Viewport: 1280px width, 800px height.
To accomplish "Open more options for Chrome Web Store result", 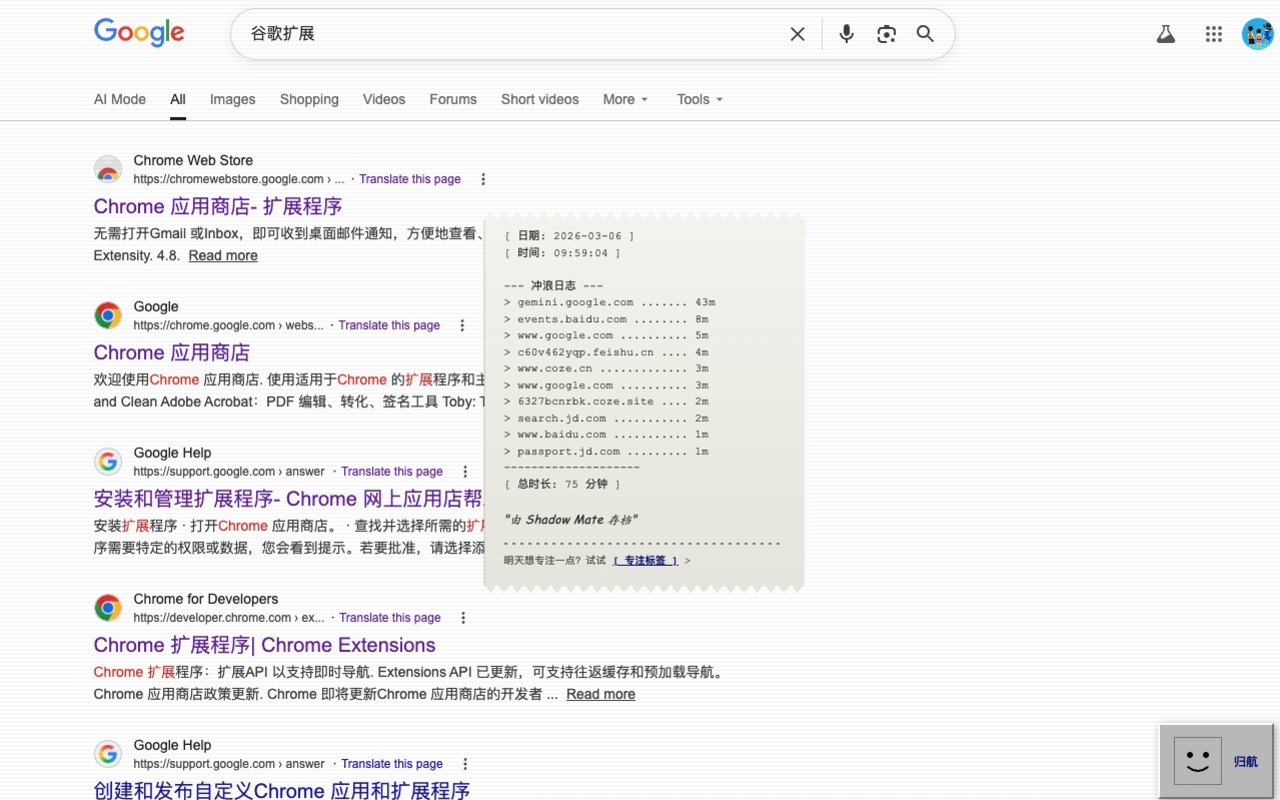I will tap(483, 179).
